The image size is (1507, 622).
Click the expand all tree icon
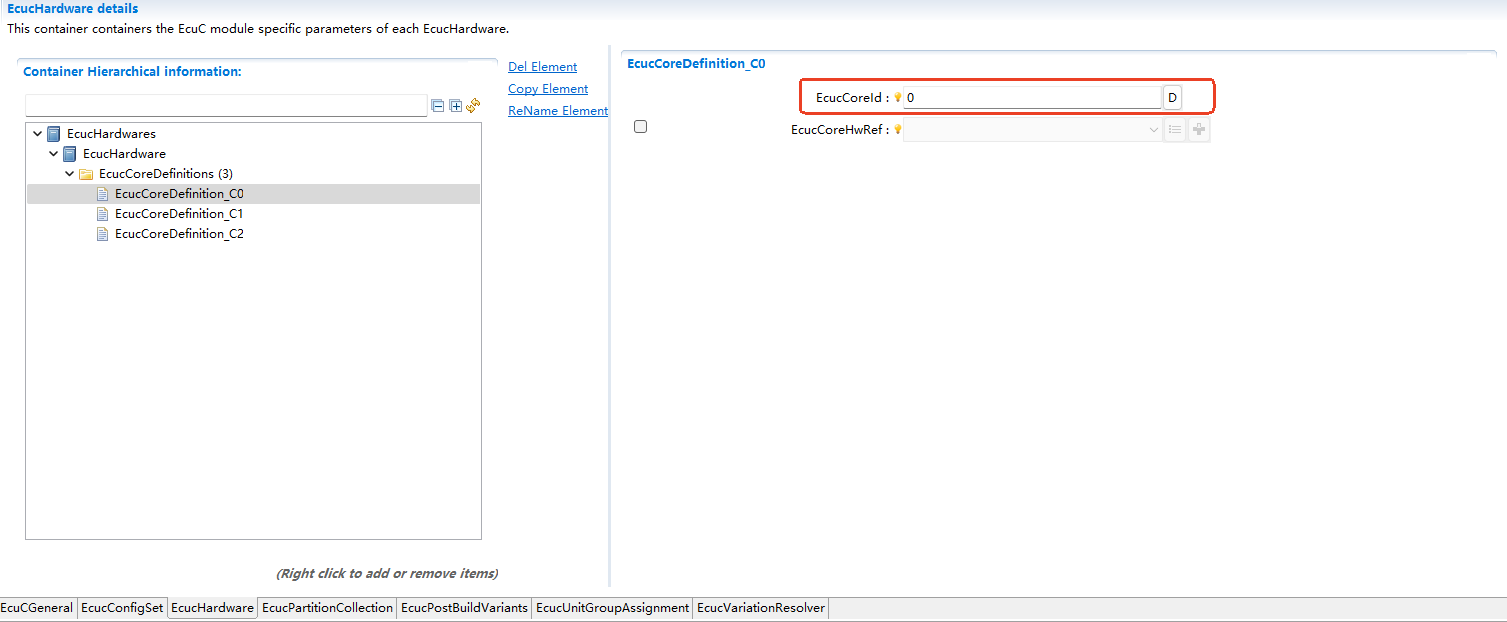click(456, 106)
